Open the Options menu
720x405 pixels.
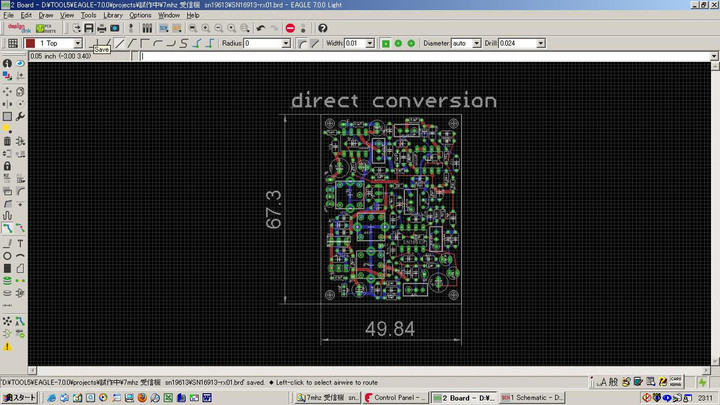[x=140, y=16]
